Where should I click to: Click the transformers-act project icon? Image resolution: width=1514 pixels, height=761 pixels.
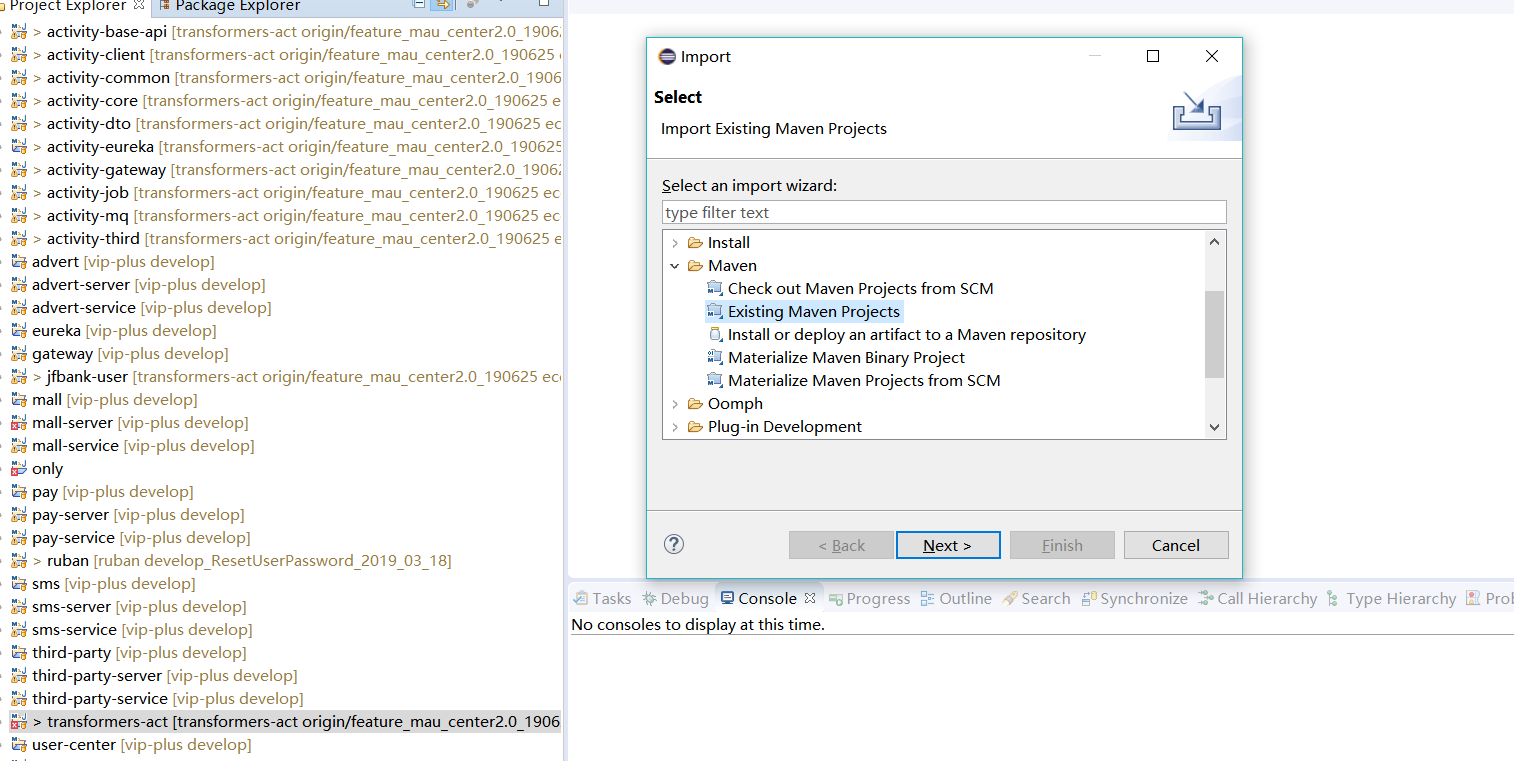coord(19,722)
